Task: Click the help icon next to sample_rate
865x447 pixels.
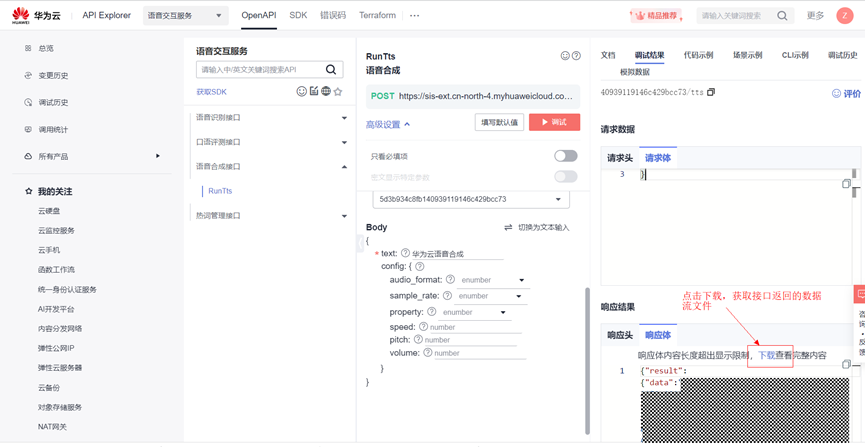Action: pyautogui.click(x=447, y=296)
